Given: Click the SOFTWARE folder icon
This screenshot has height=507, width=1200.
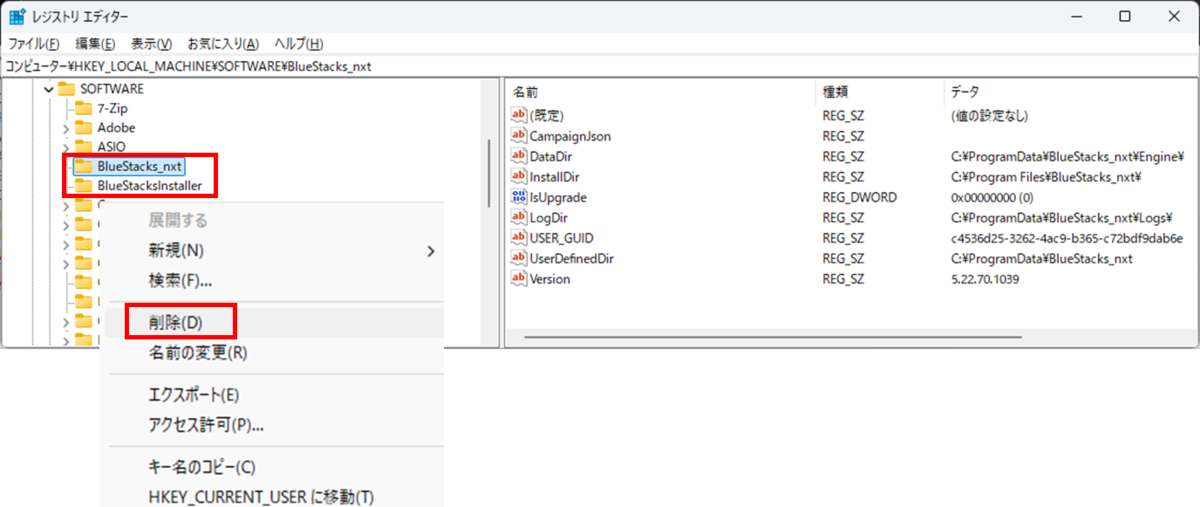Looking at the screenshot, I should [66, 89].
